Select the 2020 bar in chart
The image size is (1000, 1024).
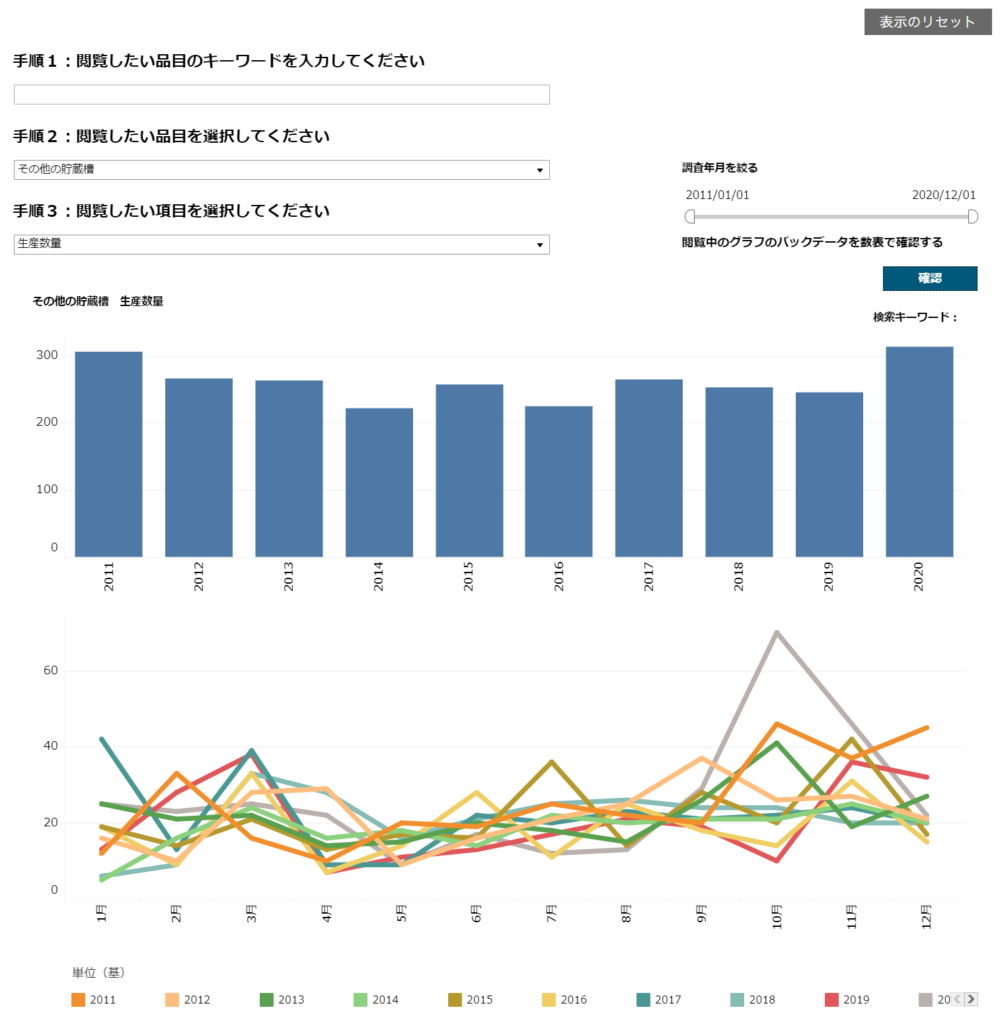tap(919, 451)
